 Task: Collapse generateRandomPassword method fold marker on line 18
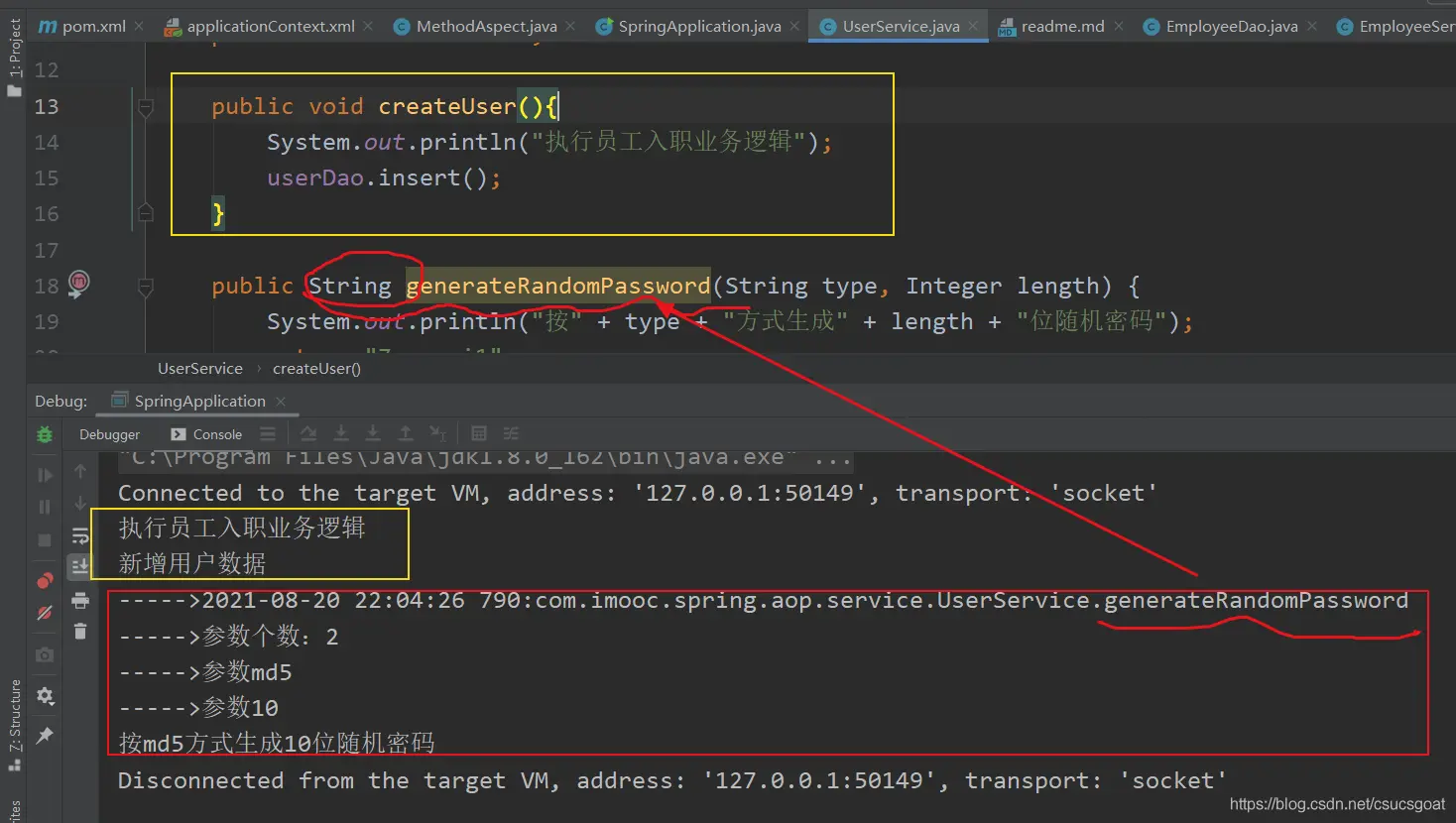point(146,287)
